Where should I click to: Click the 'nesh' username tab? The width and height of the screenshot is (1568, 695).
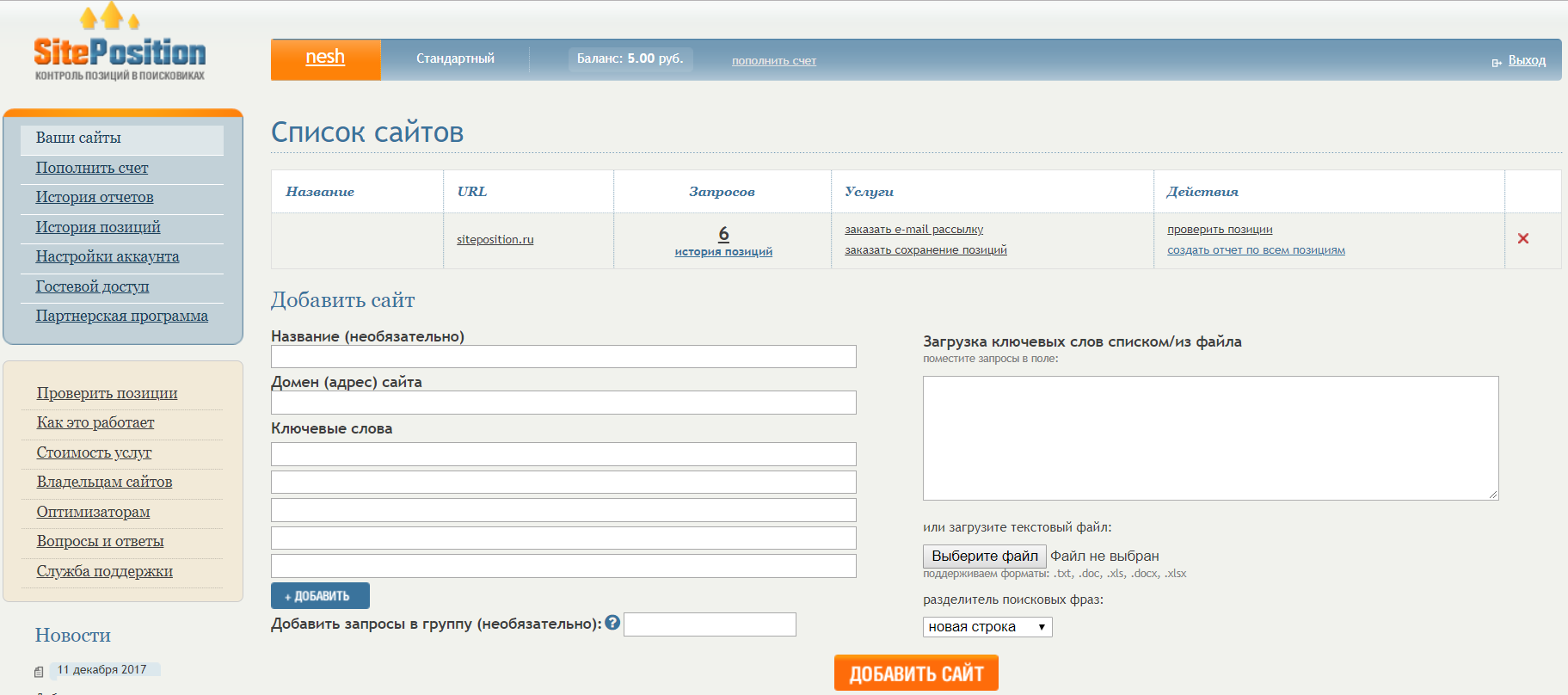pos(325,58)
